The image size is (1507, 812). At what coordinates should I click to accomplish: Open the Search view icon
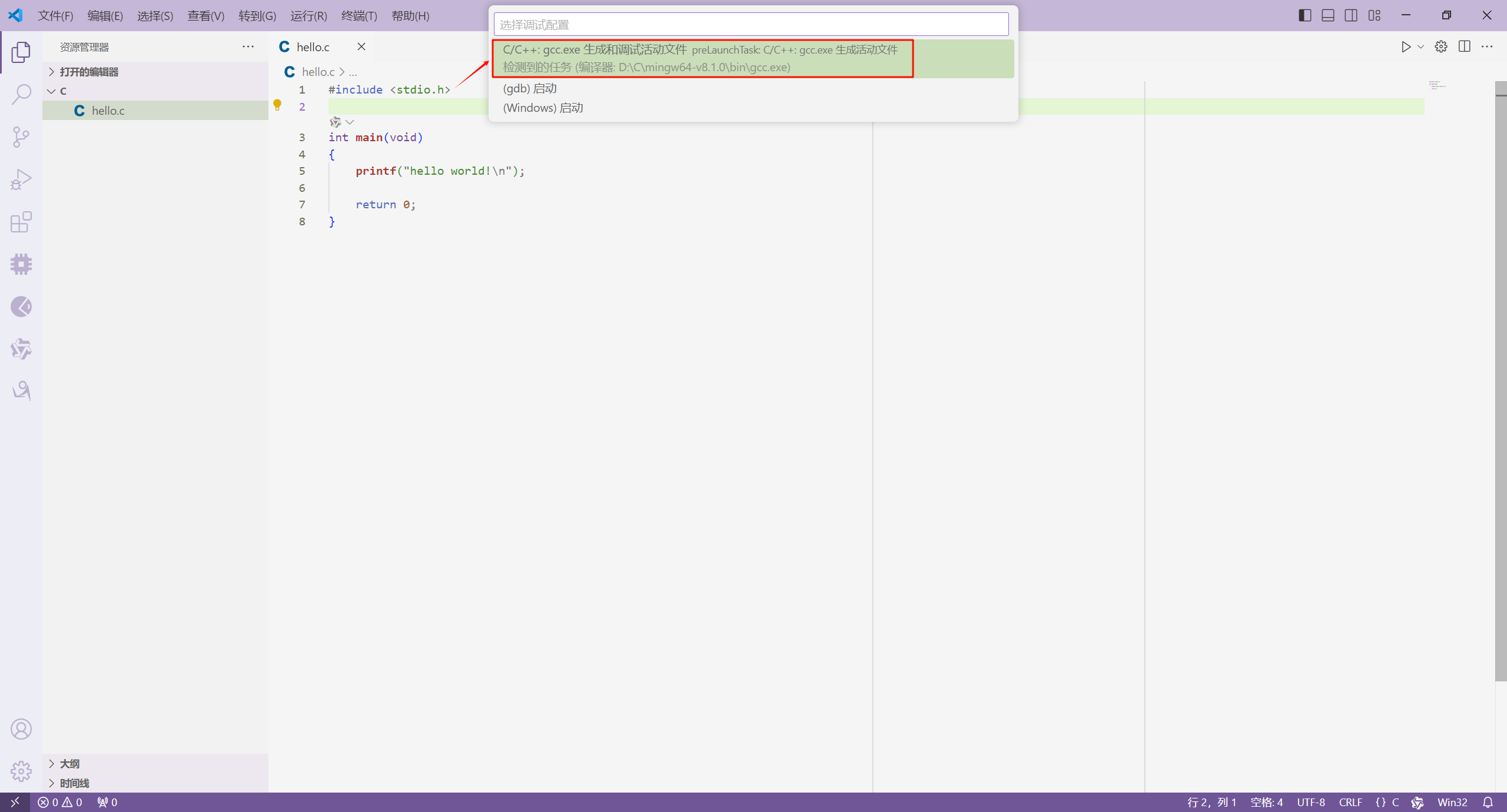[x=21, y=94]
